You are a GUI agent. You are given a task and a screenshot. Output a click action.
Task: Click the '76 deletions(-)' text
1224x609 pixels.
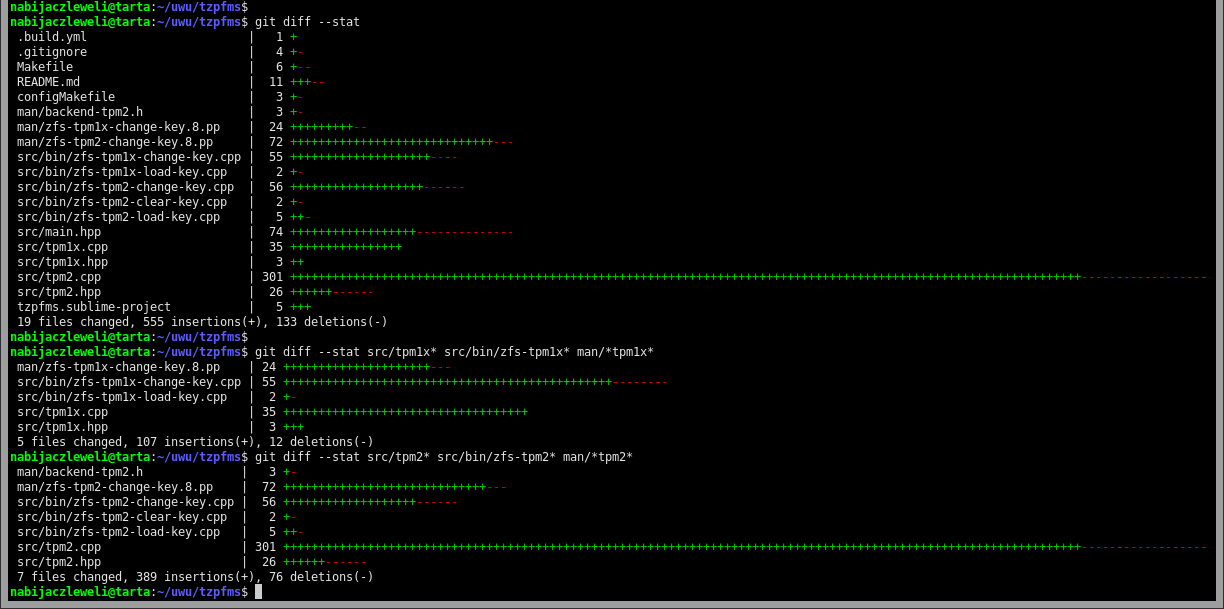pos(321,577)
